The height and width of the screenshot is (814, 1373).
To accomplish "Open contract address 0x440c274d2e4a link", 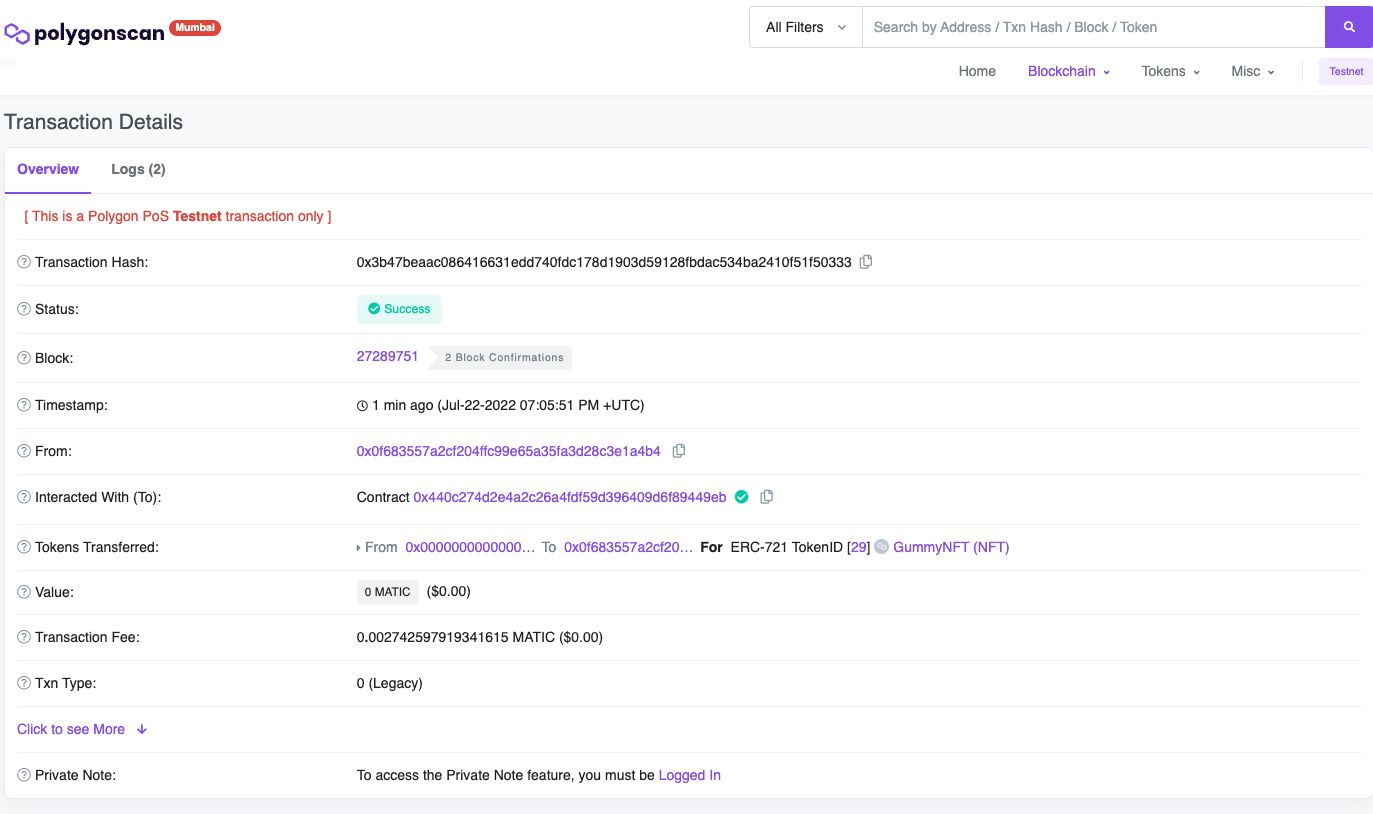I will [x=570, y=497].
